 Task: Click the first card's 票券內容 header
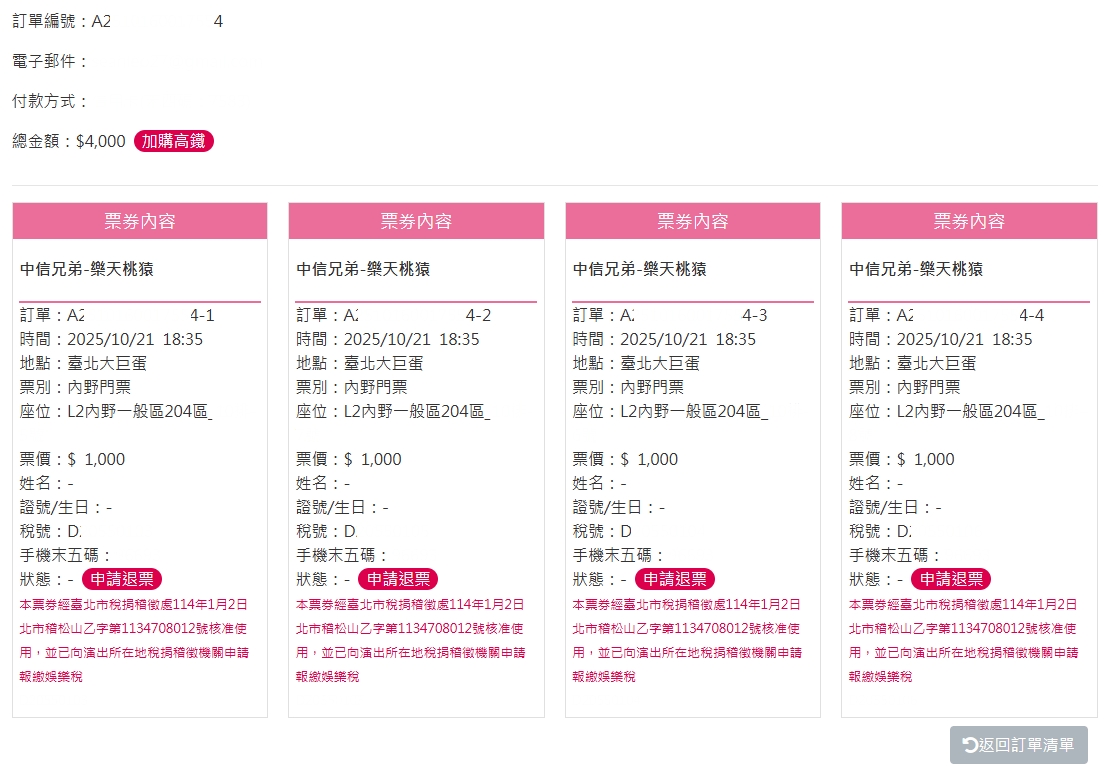tap(140, 221)
